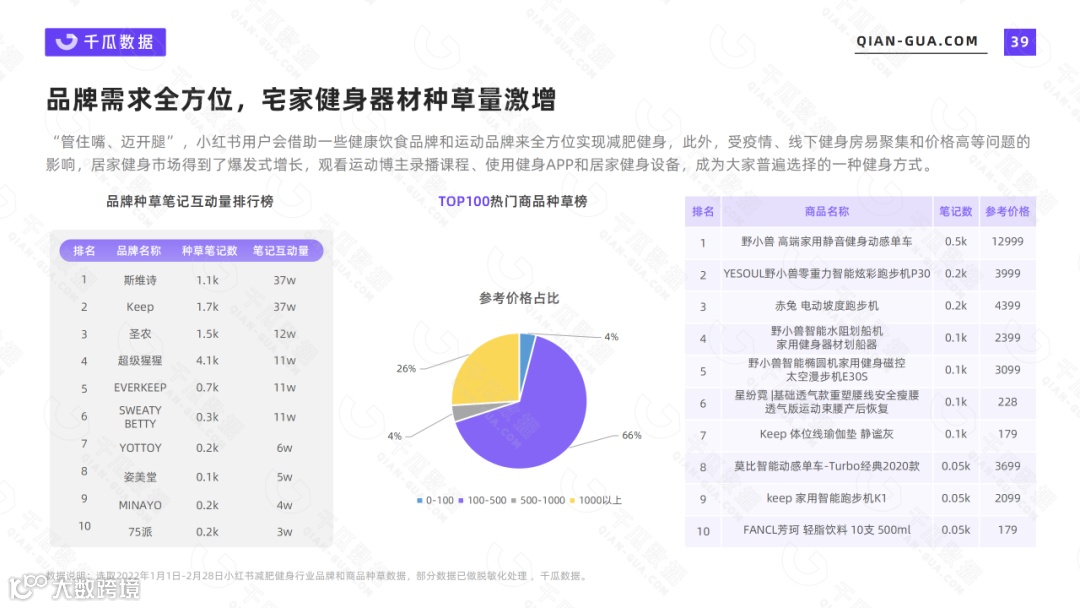This screenshot has height=608, width=1080.
Task: Select the 野小兽智能水阻划船机 product
Action: pyautogui.click(x=827, y=337)
